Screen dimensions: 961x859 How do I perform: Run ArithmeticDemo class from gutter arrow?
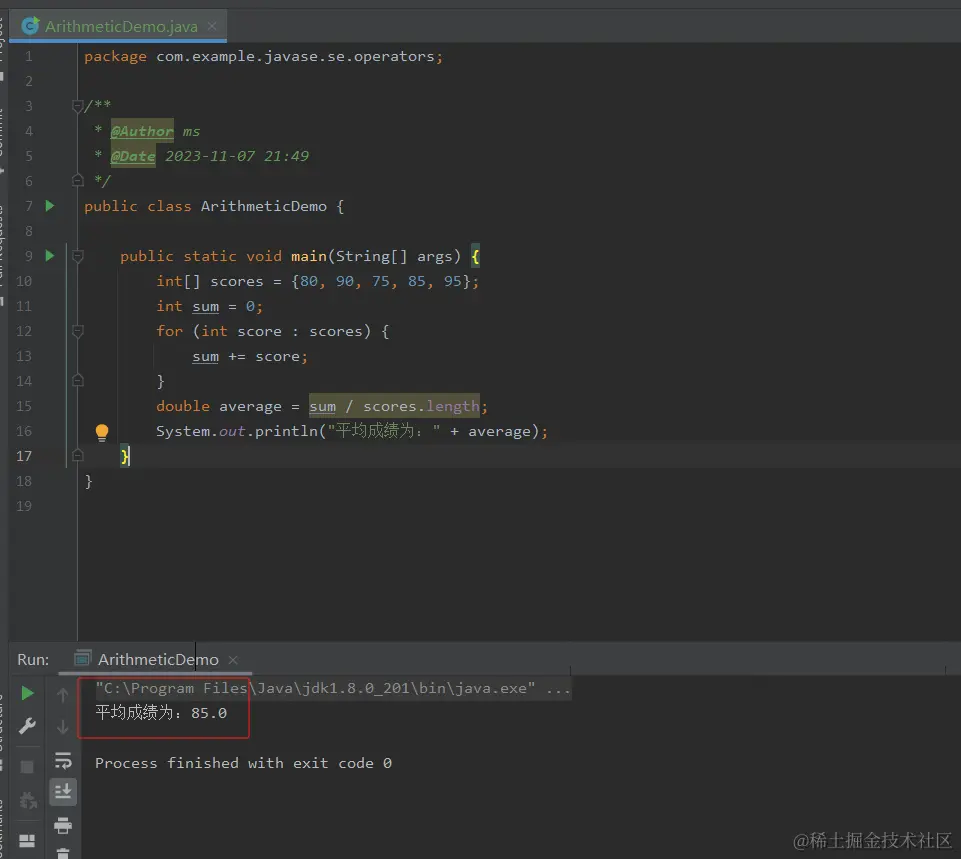point(50,206)
